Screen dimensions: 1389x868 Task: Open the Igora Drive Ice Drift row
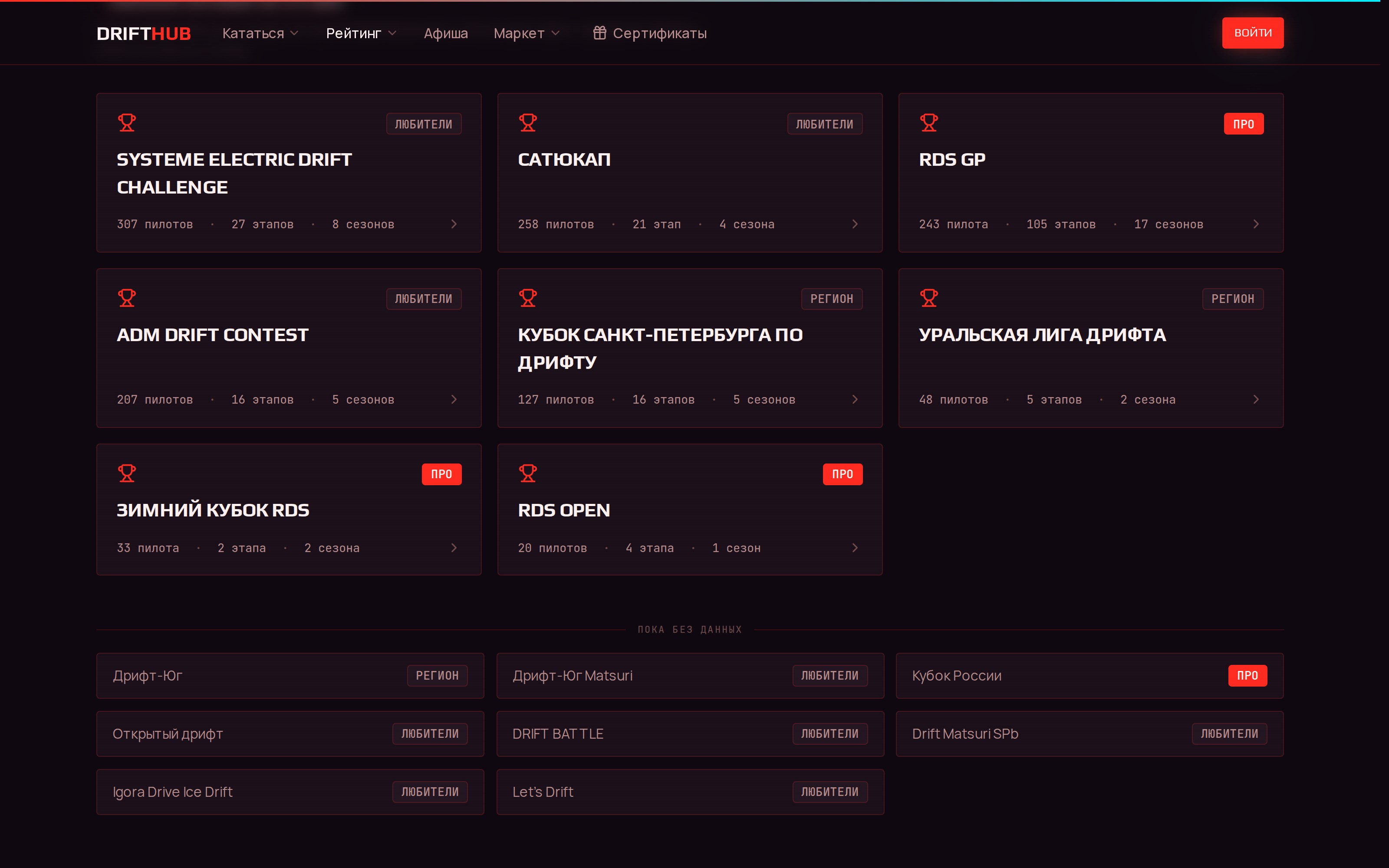(x=290, y=792)
